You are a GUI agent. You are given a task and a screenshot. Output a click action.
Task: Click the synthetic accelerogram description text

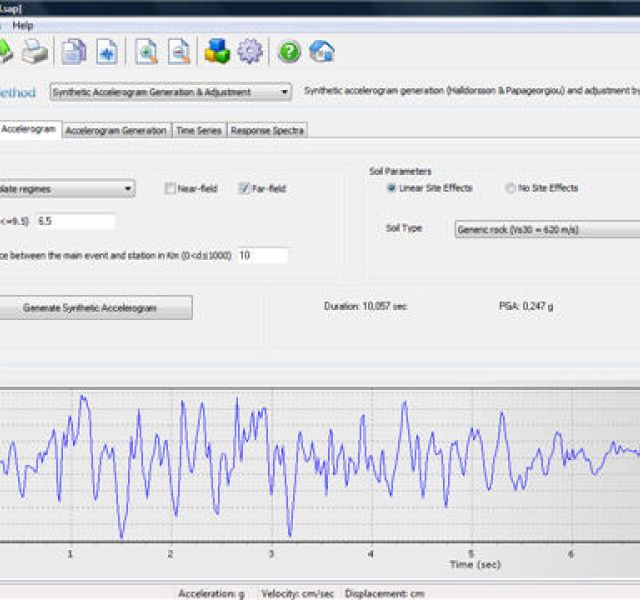[472, 91]
